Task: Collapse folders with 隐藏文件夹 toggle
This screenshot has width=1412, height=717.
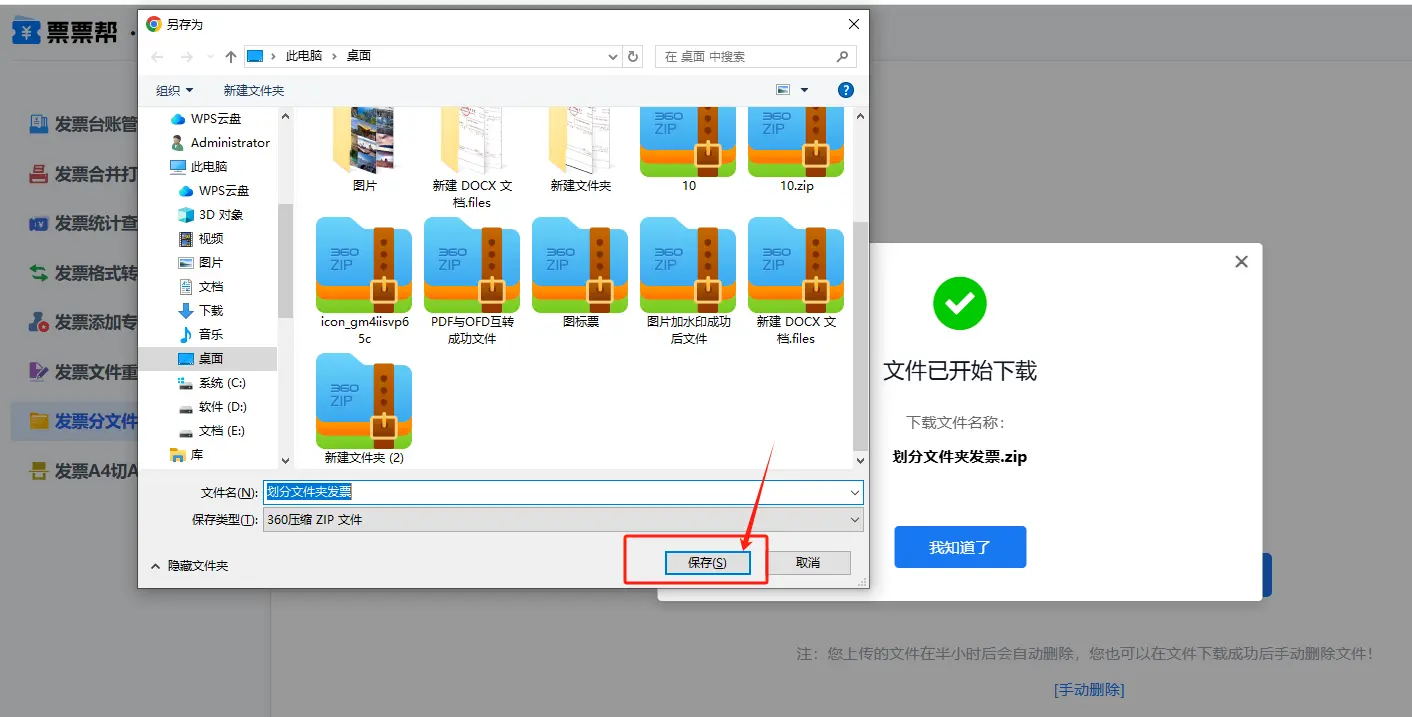Action: point(190,566)
